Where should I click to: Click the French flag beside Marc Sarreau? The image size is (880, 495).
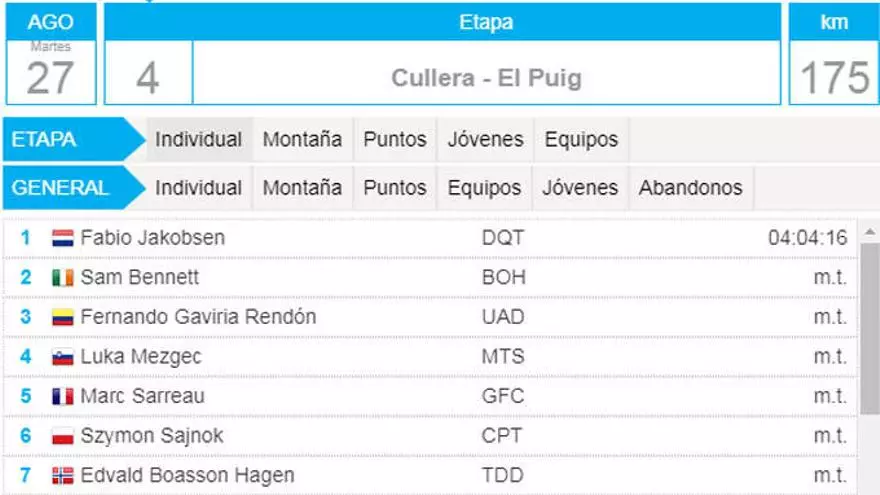[63, 397]
